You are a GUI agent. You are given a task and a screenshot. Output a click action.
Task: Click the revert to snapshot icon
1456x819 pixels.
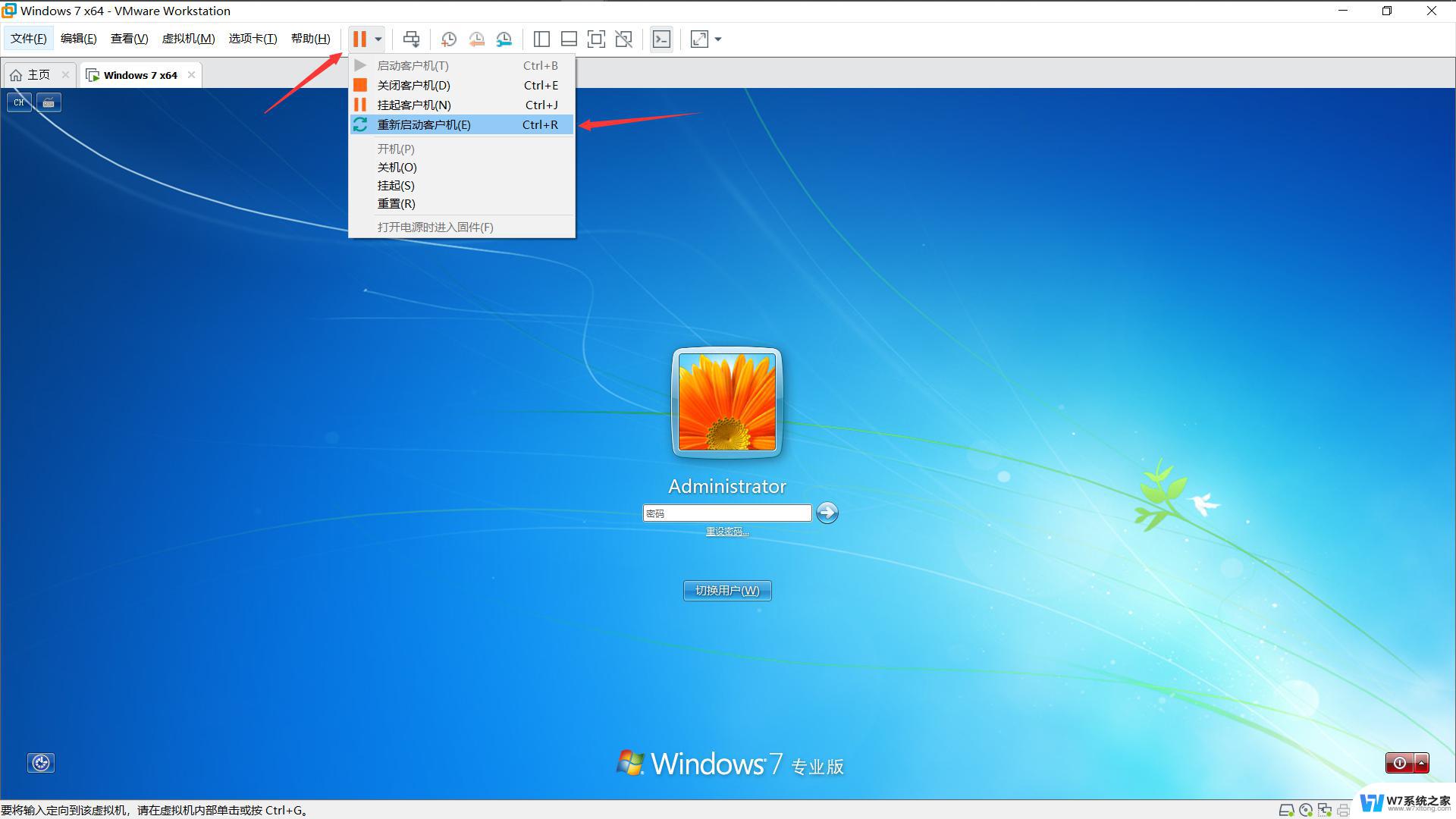tap(476, 39)
